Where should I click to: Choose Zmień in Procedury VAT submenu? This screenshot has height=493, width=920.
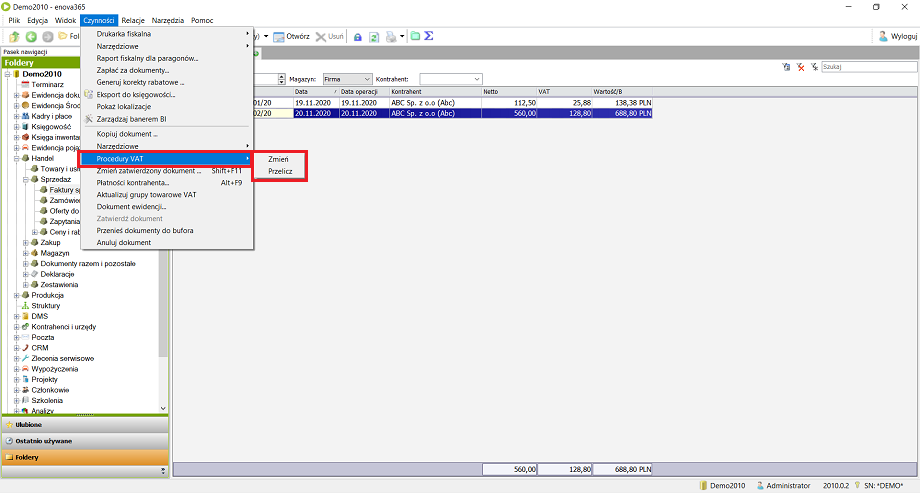point(279,159)
